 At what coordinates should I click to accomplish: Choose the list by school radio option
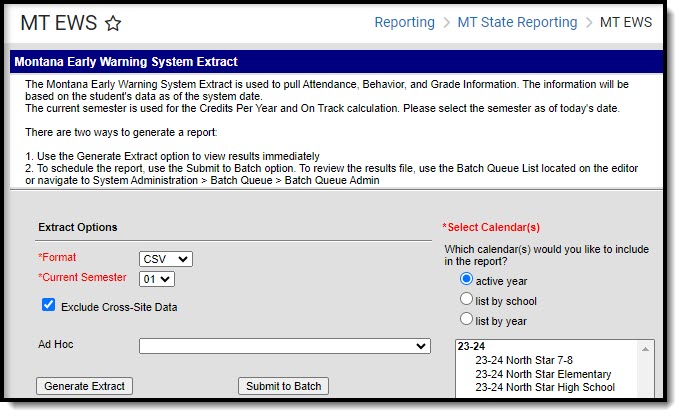[466, 299]
